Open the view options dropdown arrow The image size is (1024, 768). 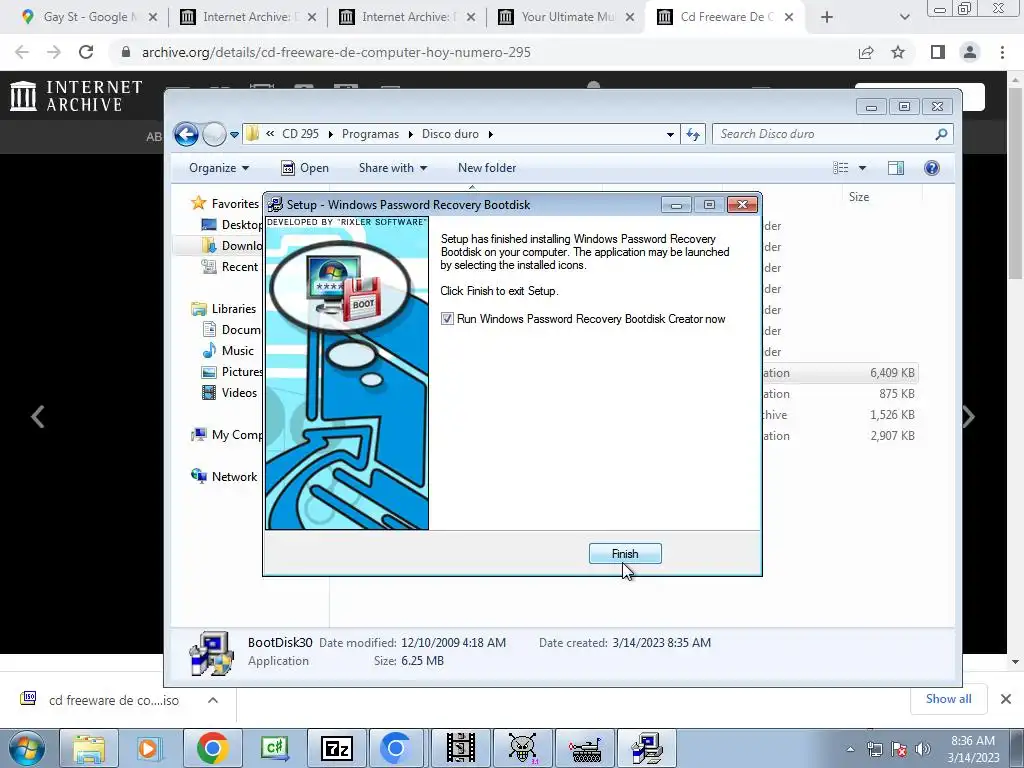point(862,168)
